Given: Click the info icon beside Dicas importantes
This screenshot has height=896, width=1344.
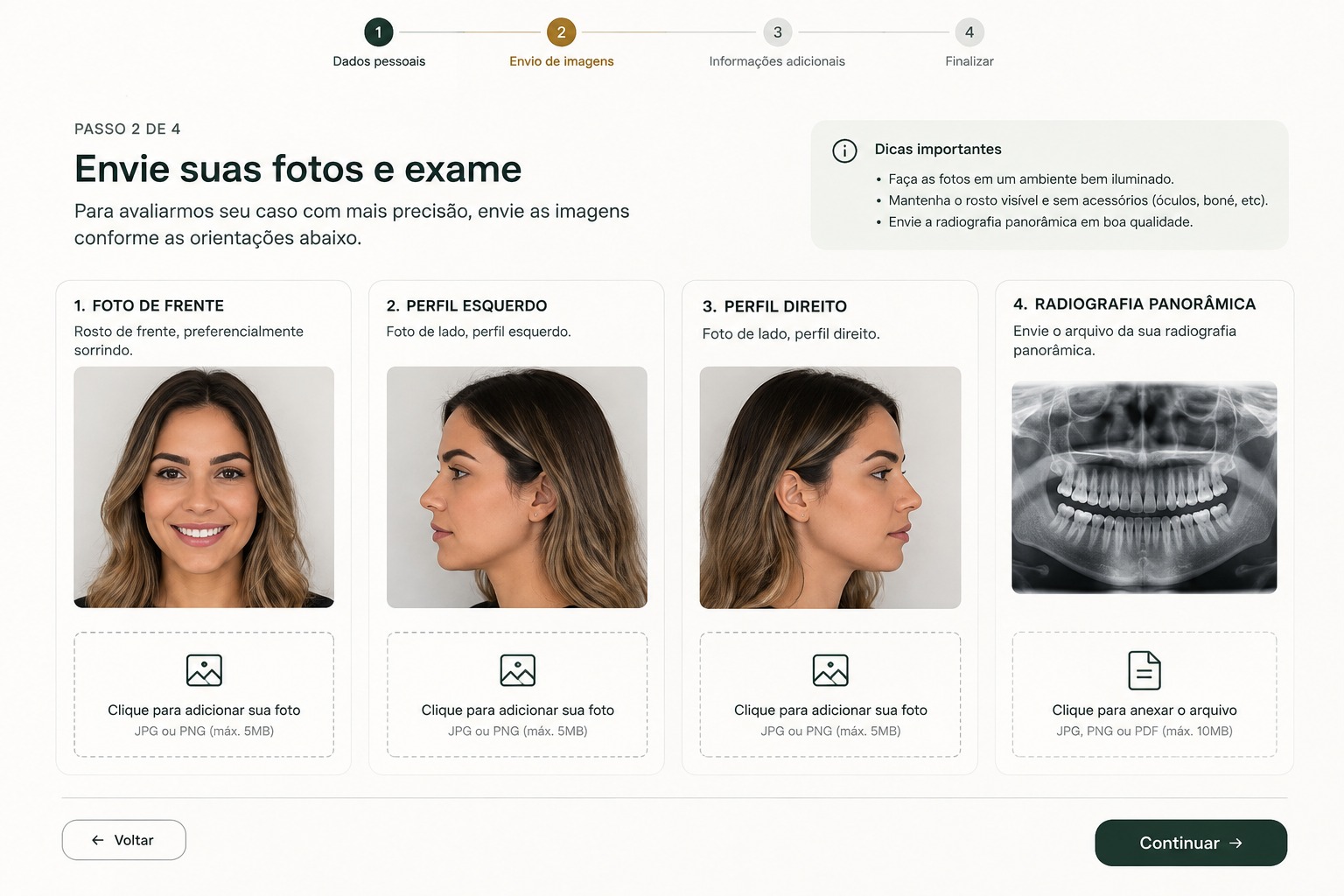Looking at the screenshot, I should (844, 150).
